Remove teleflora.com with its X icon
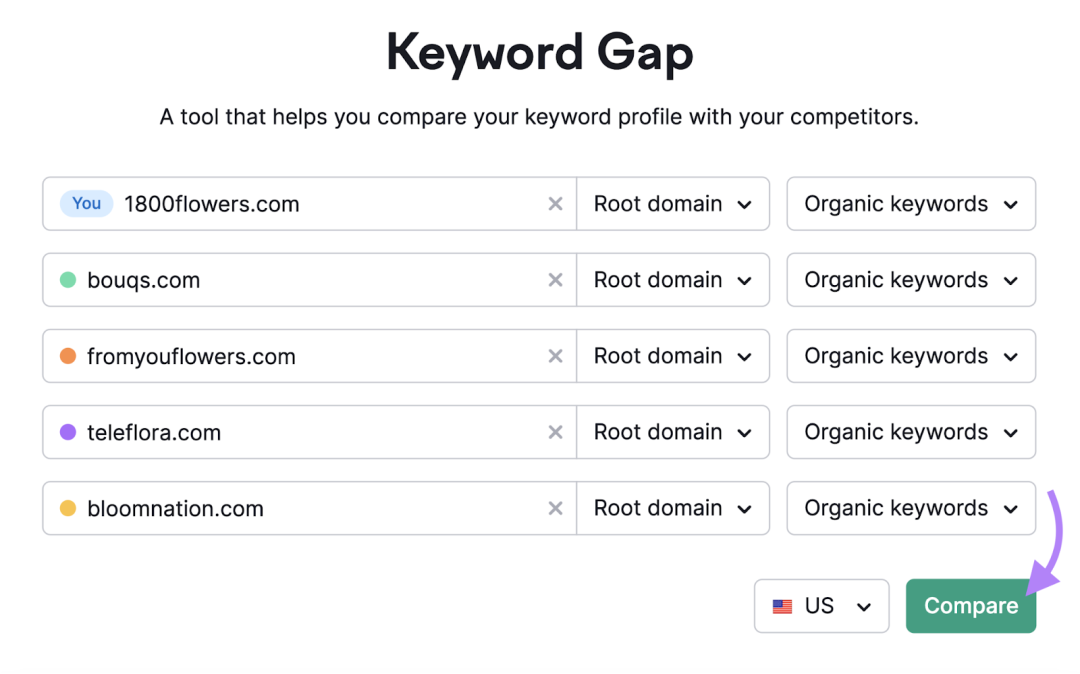This screenshot has height=674, width=1080. click(555, 432)
